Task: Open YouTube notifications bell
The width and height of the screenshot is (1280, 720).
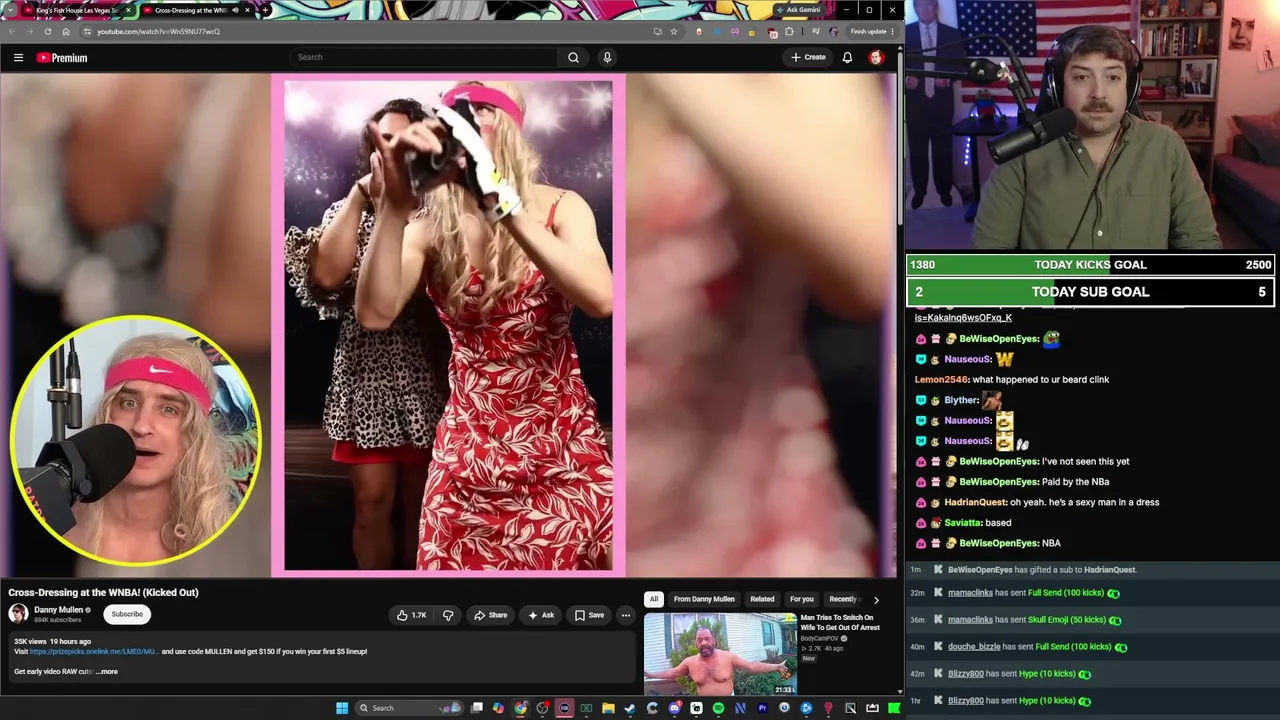Action: [x=847, y=57]
